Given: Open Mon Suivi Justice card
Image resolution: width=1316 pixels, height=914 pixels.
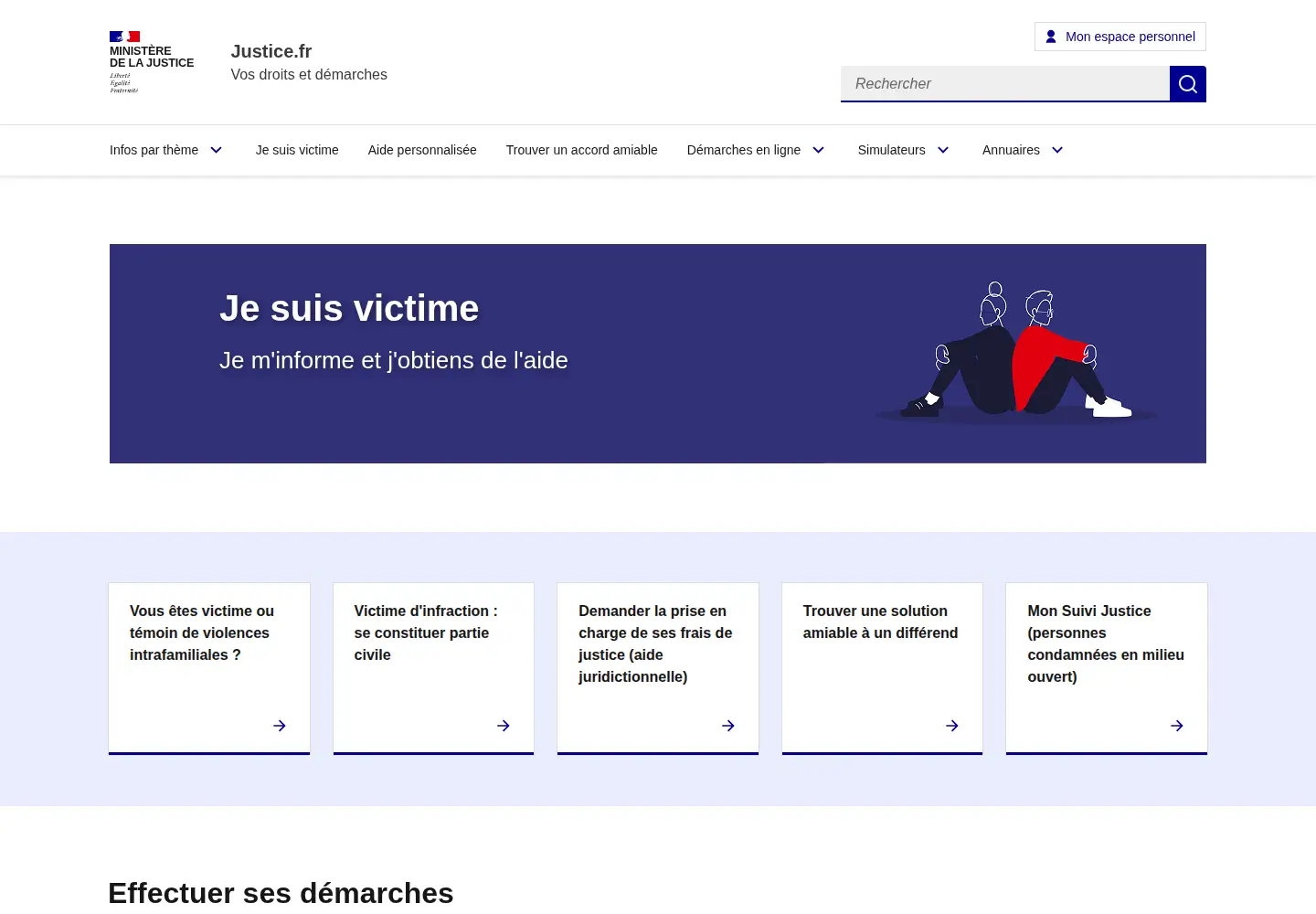Looking at the screenshot, I should tap(1107, 668).
